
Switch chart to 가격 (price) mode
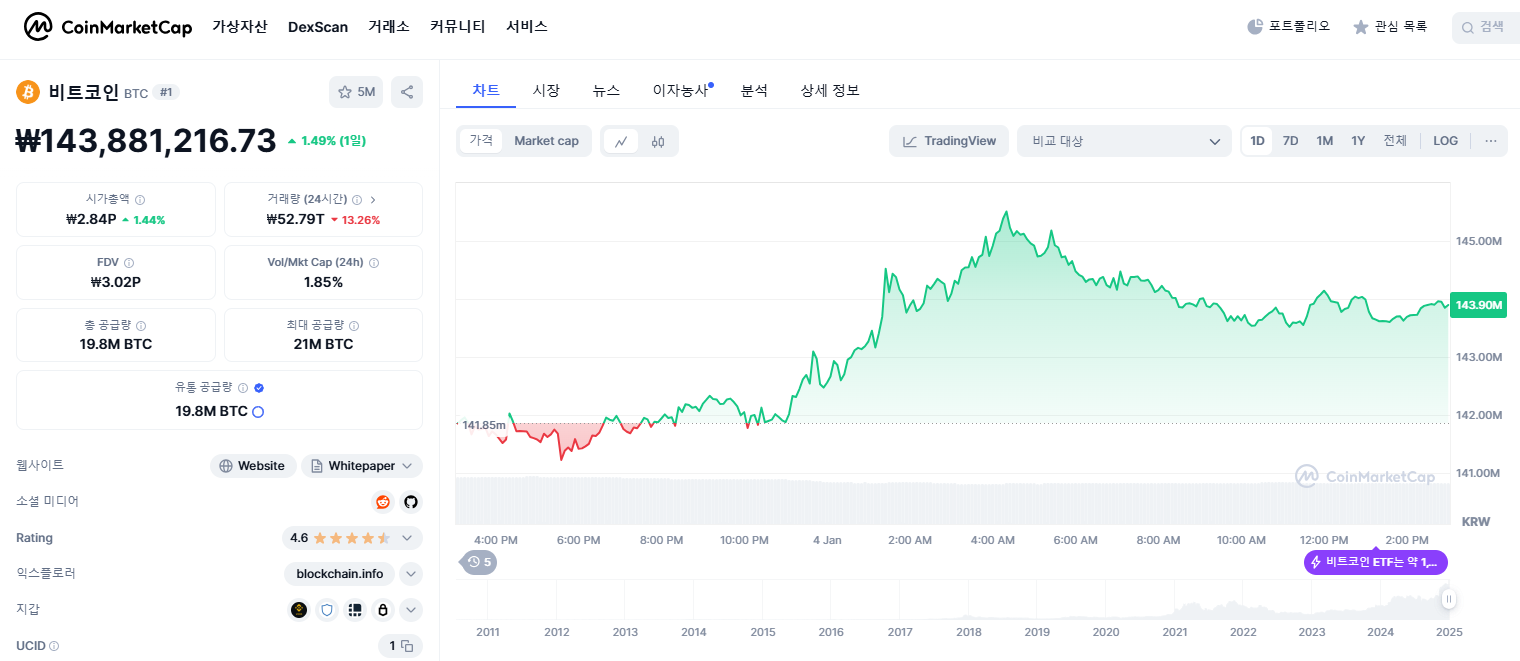[x=481, y=141]
